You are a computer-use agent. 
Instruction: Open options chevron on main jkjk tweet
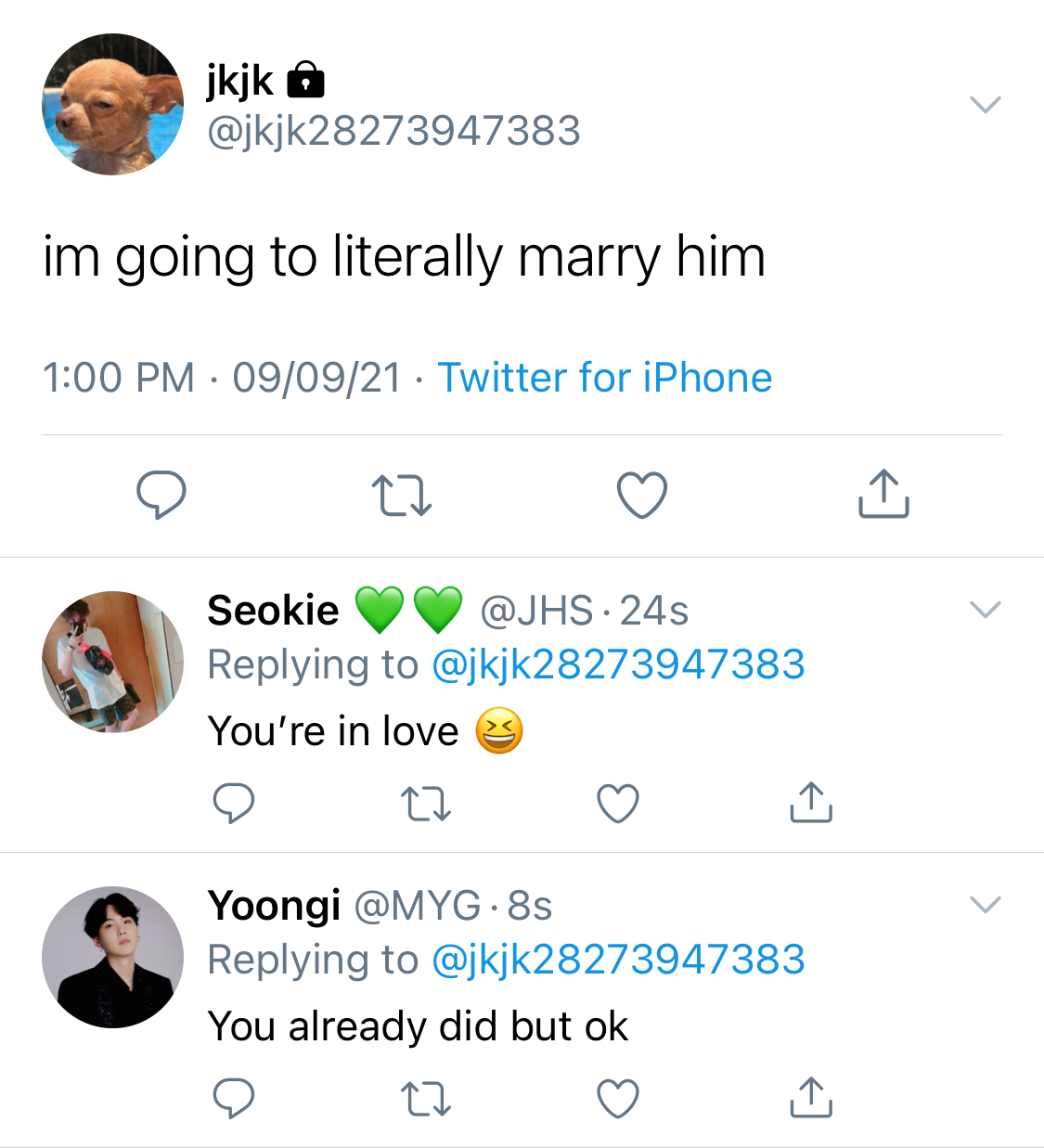pos(985,104)
